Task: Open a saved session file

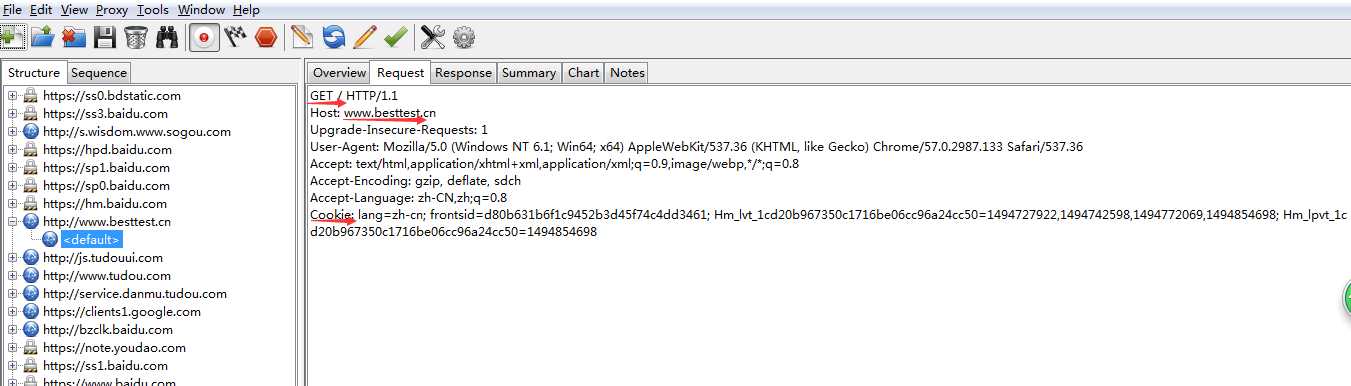Action: coord(42,38)
